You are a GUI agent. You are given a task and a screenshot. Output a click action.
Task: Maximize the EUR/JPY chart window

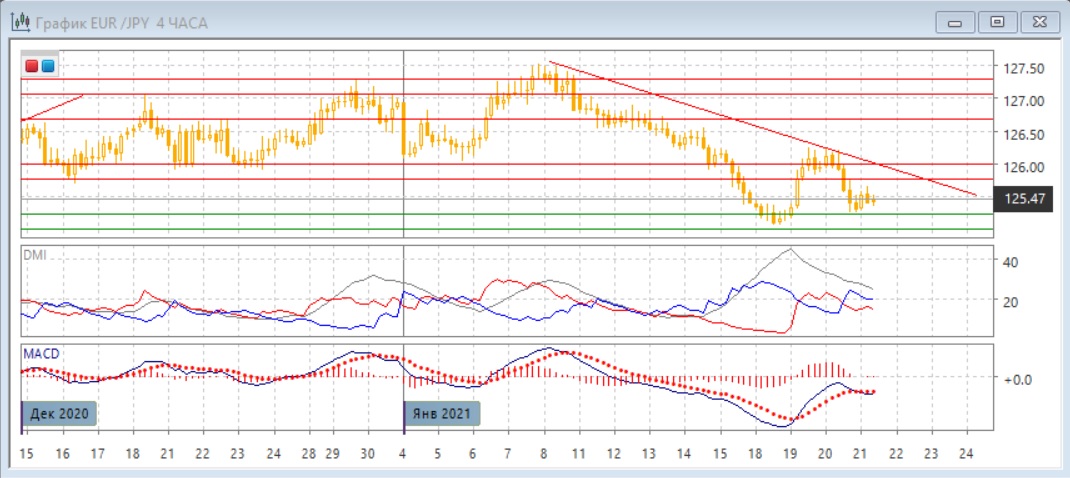996,22
